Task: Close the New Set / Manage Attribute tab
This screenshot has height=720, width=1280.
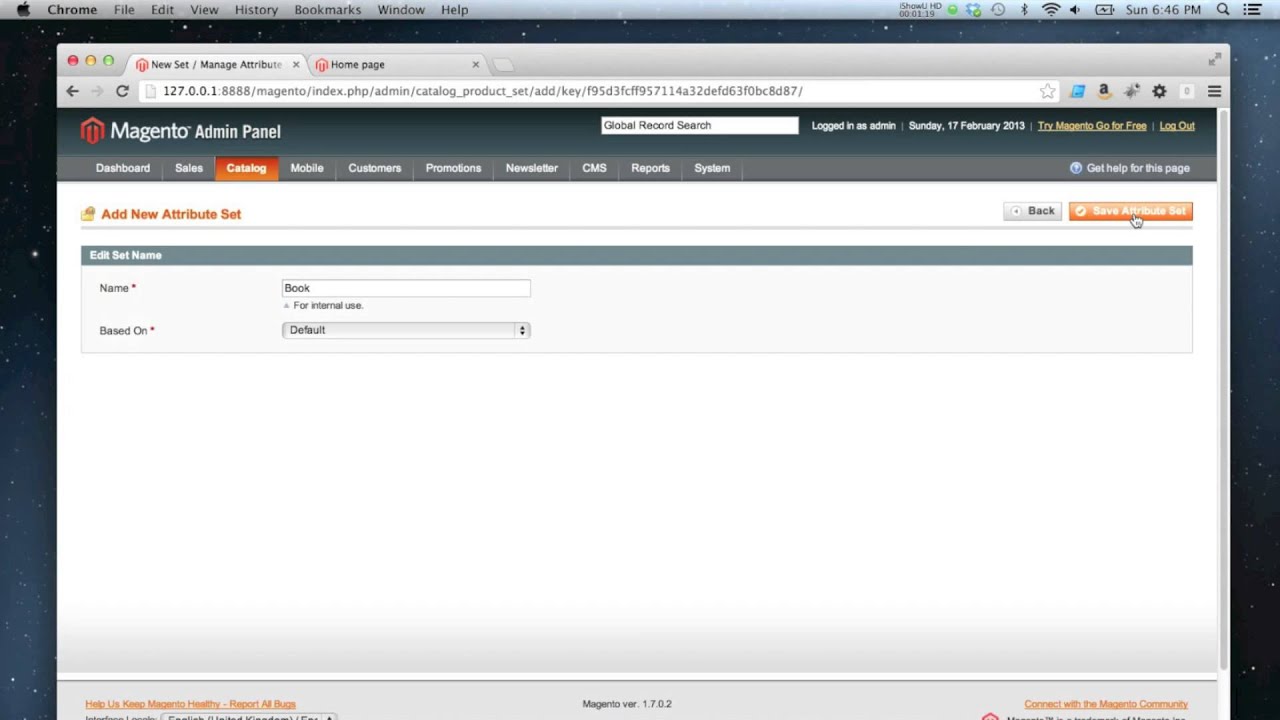Action: pyautogui.click(x=296, y=64)
